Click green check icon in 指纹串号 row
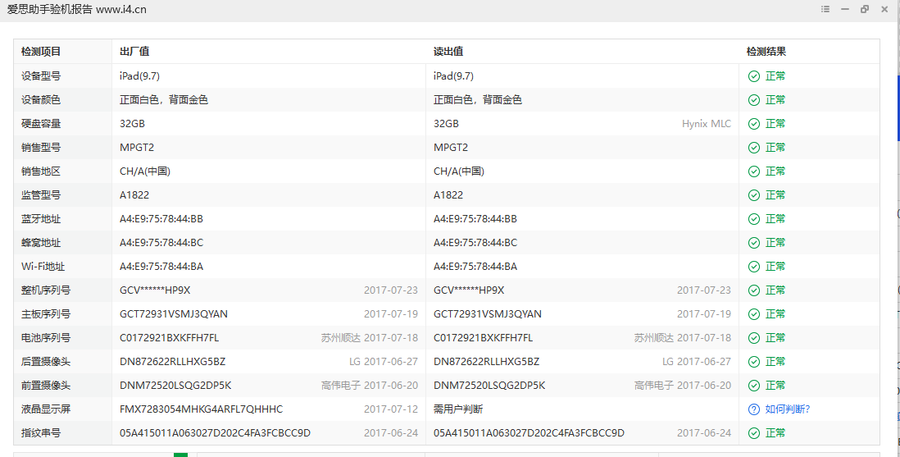This screenshot has width=900, height=457. pyautogui.click(x=754, y=433)
